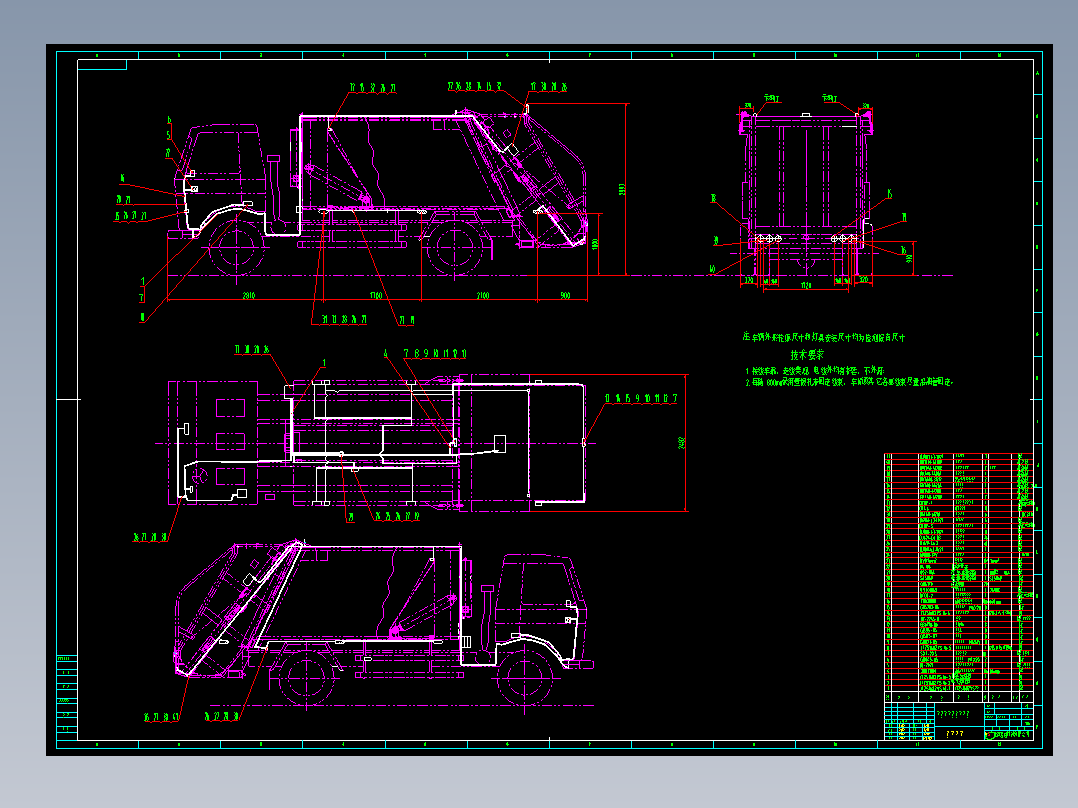Select the 2810 dimension under side view

point(249,296)
